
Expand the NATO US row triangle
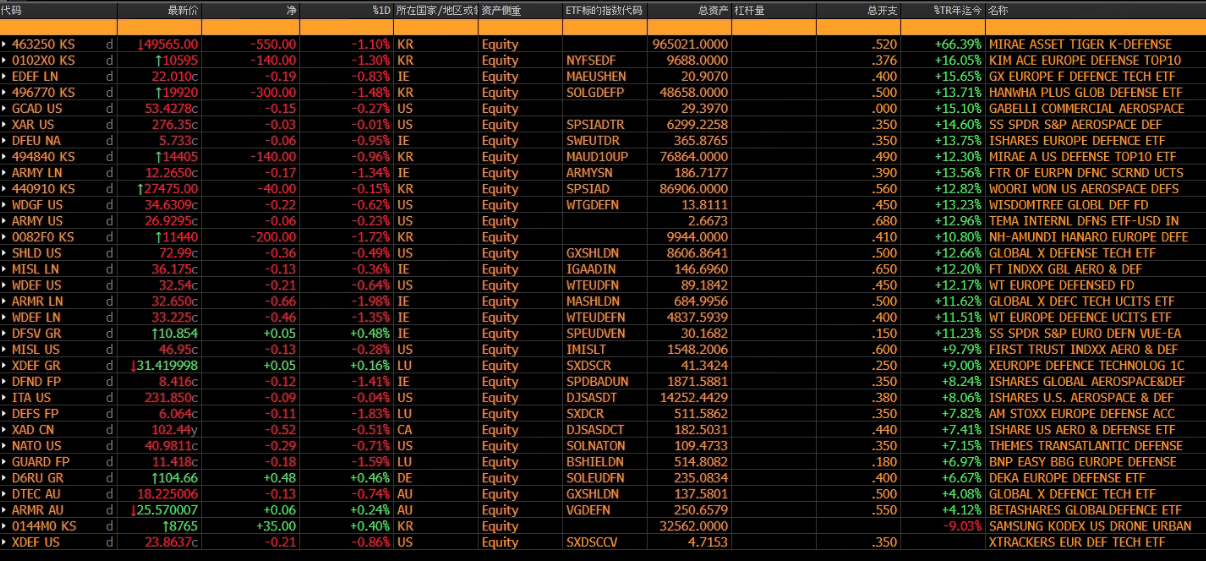click(x=4, y=445)
